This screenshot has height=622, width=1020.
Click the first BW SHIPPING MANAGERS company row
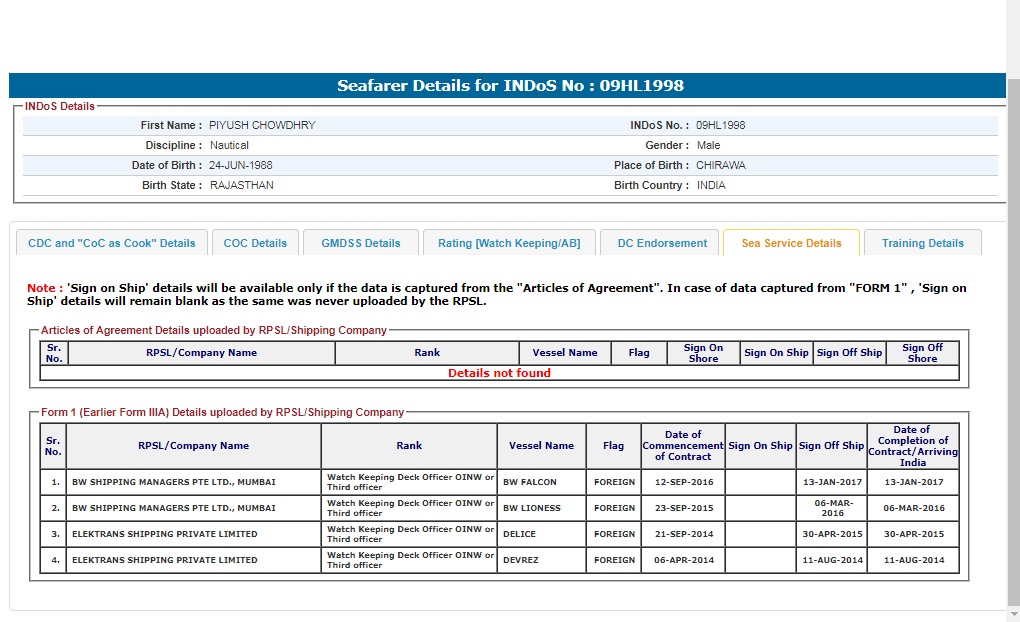193,482
